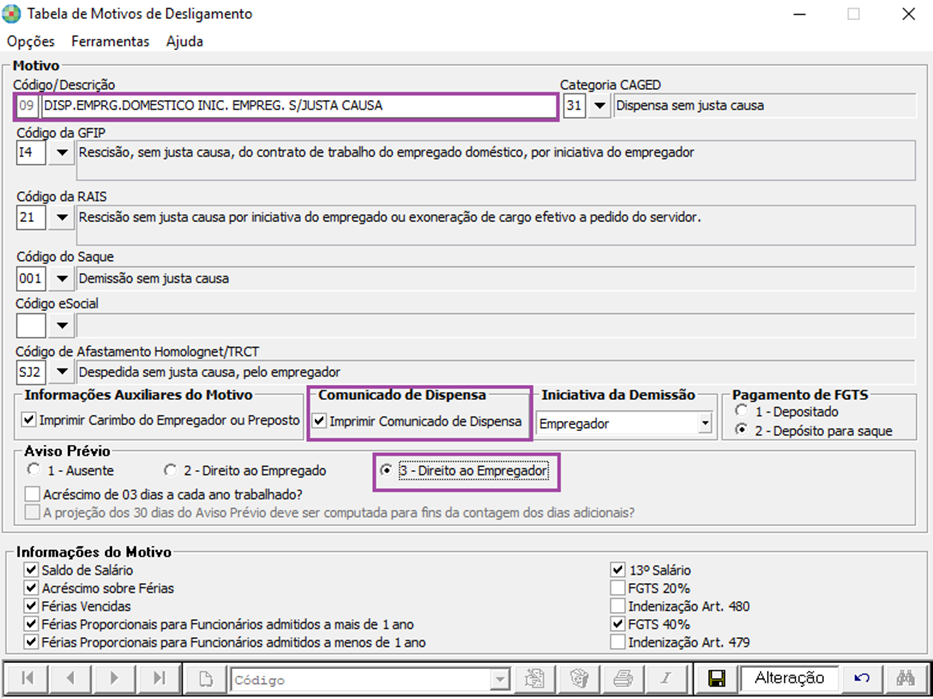Go to the previous record
Image resolution: width=933 pixels, height=699 pixels.
(71, 678)
